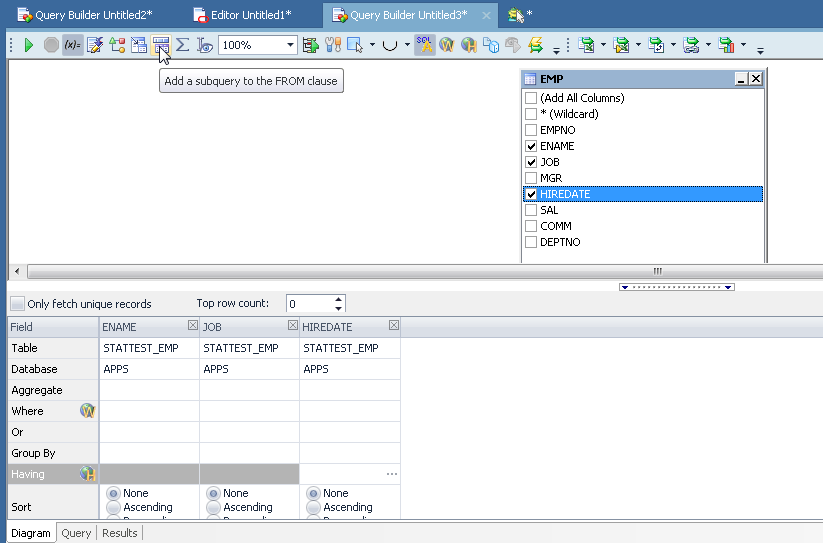
Task: Increase the Top row count stepper
Action: pyautogui.click(x=339, y=299)
